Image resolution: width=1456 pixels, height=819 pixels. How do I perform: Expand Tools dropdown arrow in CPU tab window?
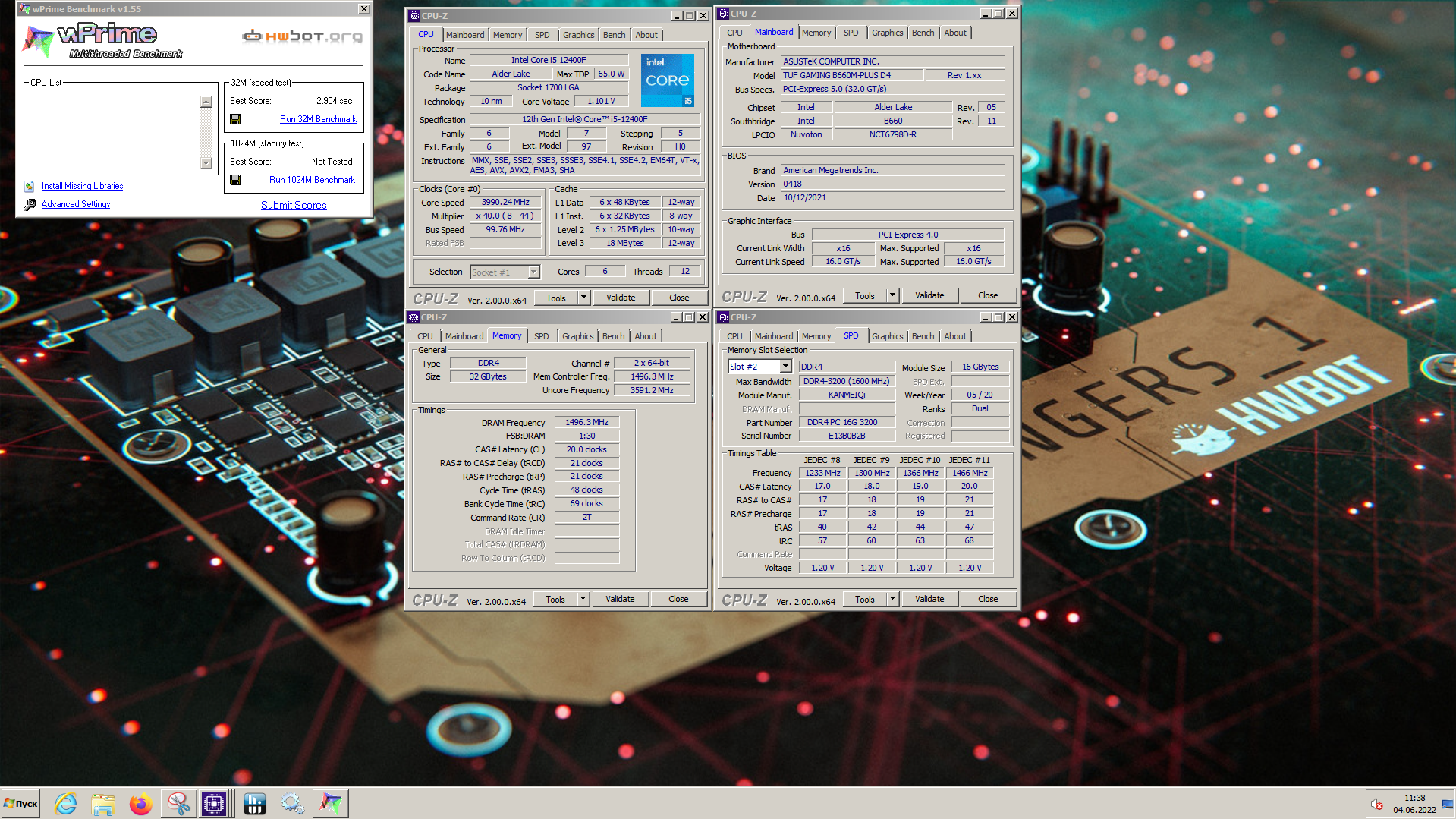coord(583,298)
